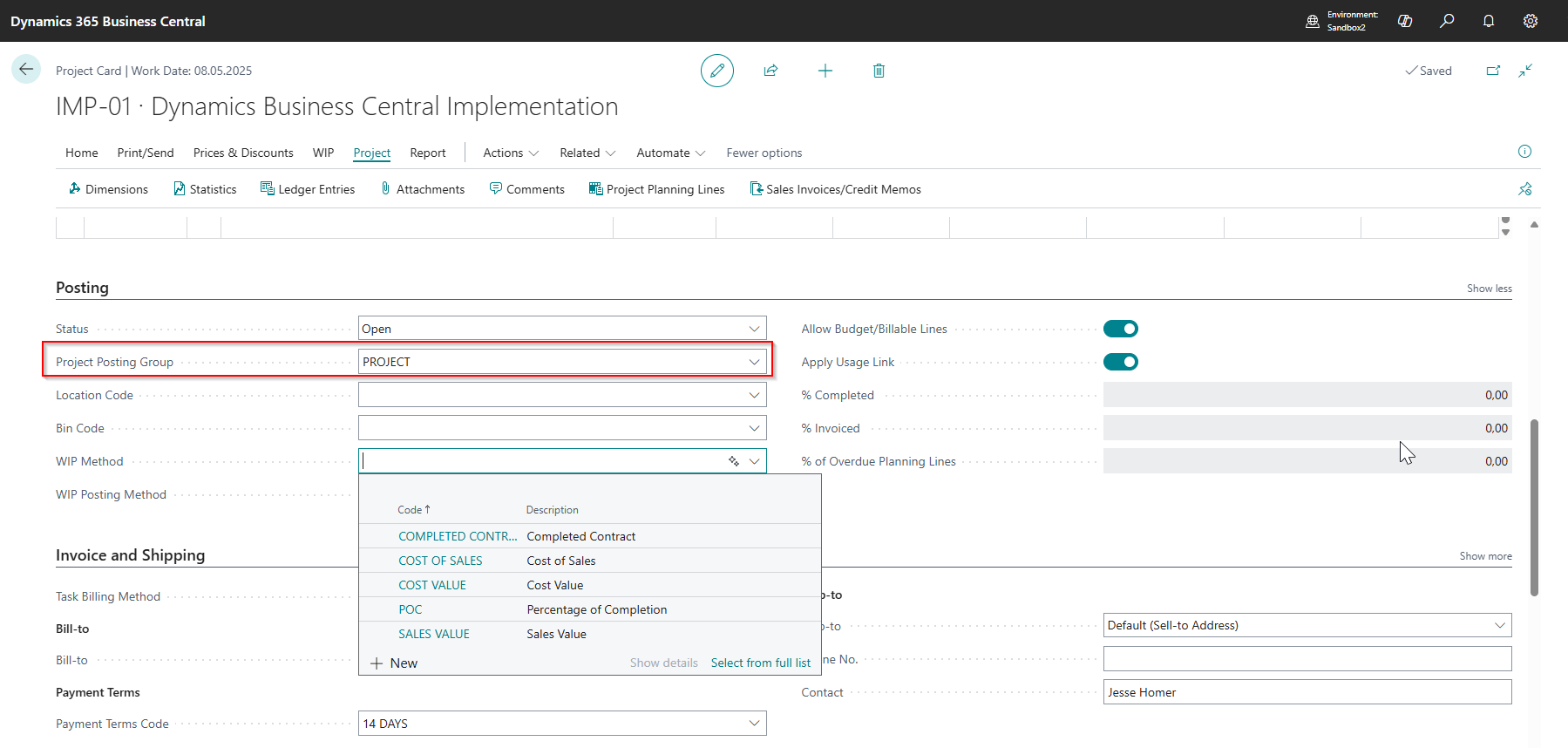
Task: Switch to Report tab
Action: click(x=428, y=153)
